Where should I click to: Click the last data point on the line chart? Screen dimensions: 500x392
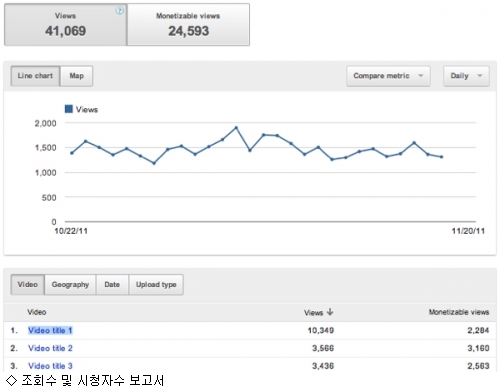[x=442, y=157]
